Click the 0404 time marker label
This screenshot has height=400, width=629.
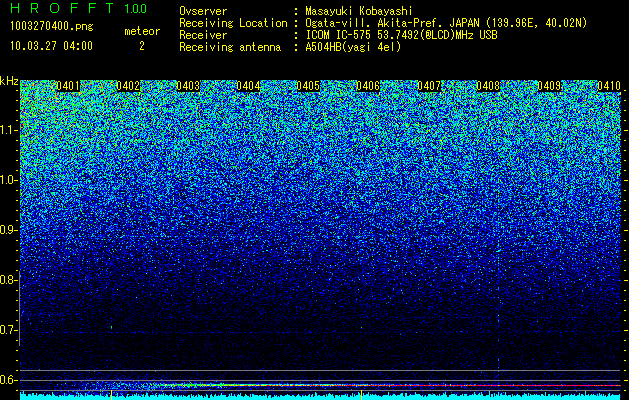[248, 86]
